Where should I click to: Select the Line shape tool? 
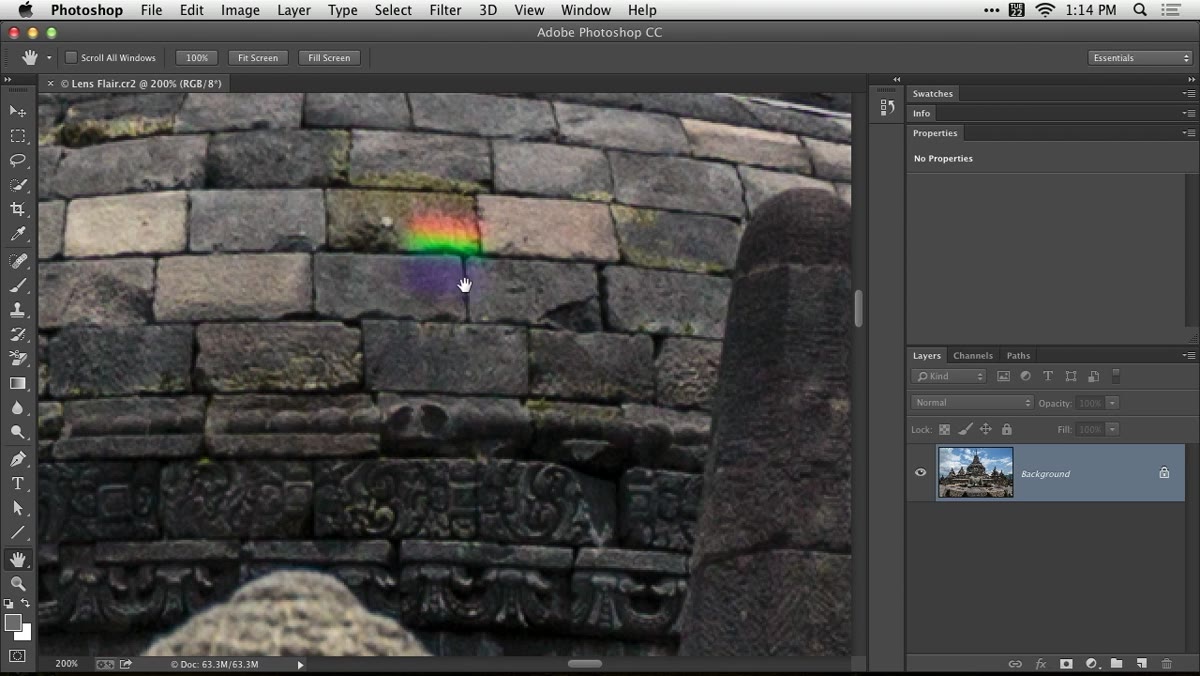pos(18,533)
